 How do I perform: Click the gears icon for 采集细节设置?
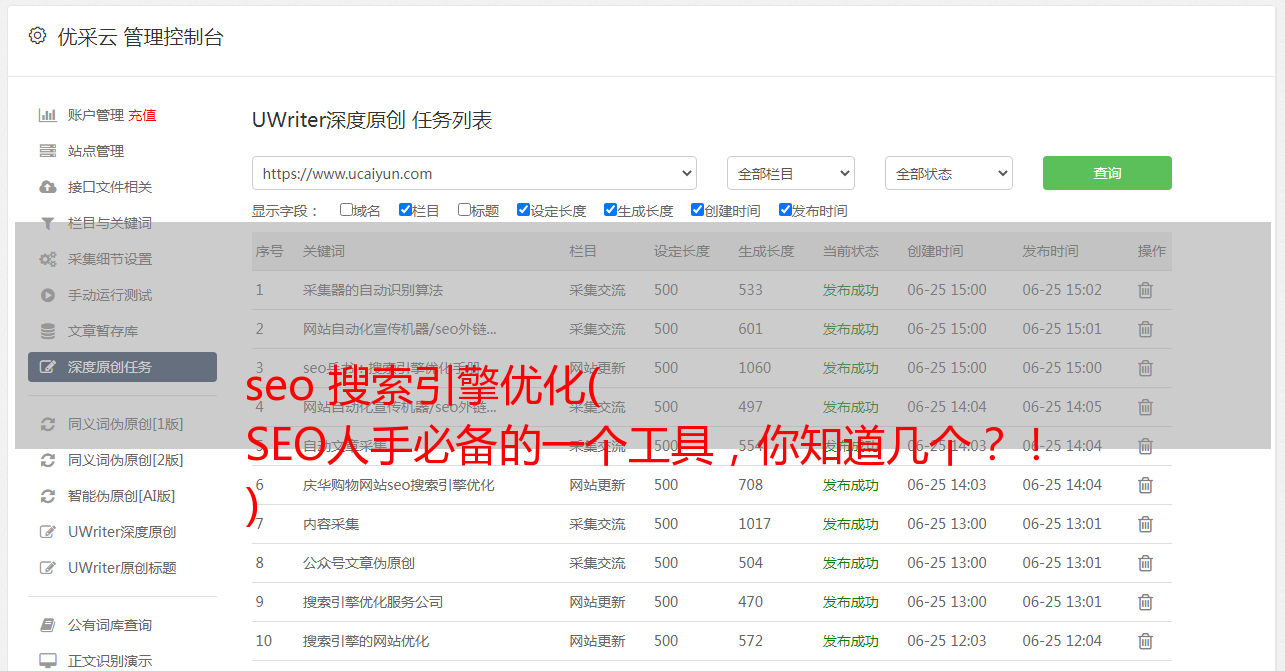coord(47,259)
